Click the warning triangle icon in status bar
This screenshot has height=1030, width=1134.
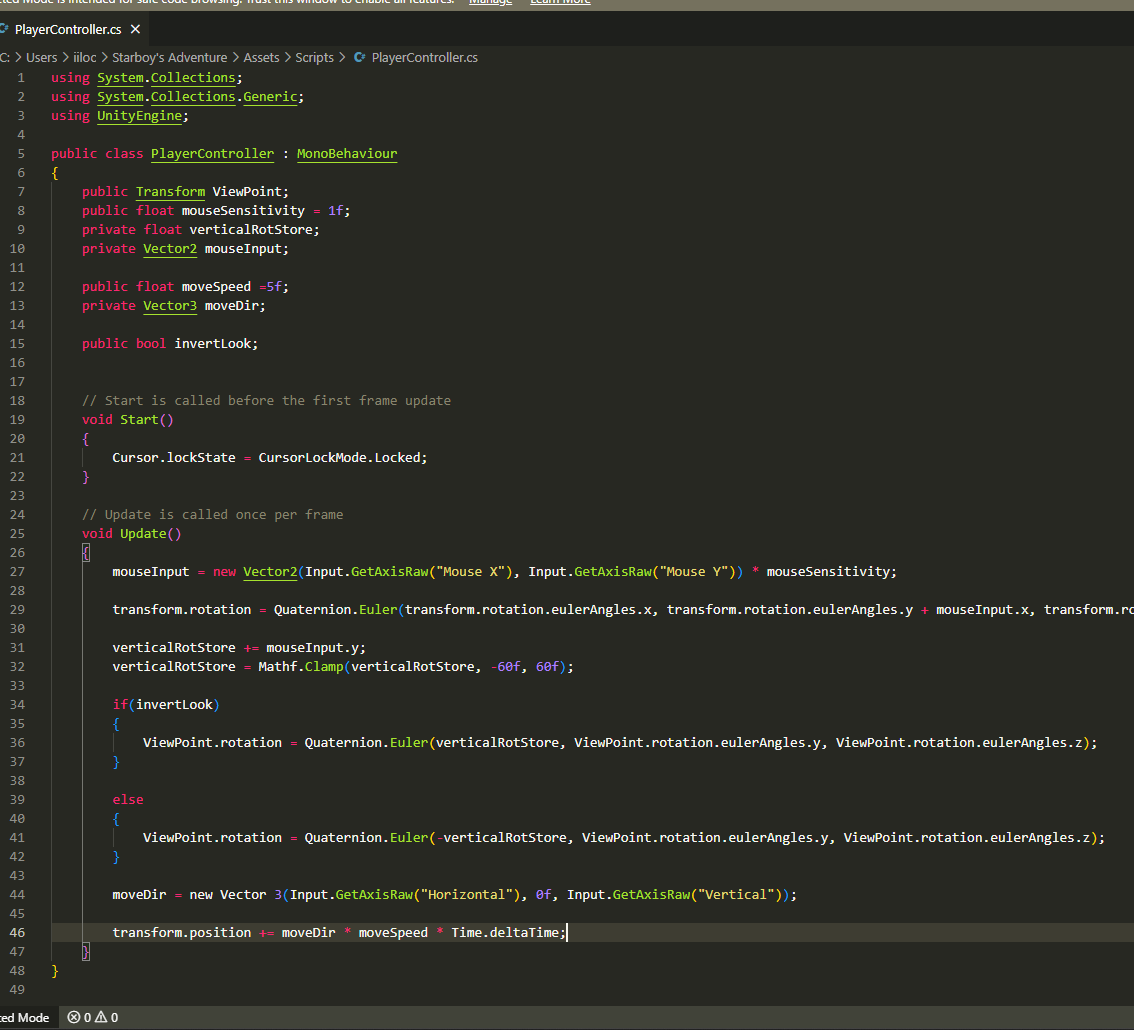click(x=101, y=1018)
